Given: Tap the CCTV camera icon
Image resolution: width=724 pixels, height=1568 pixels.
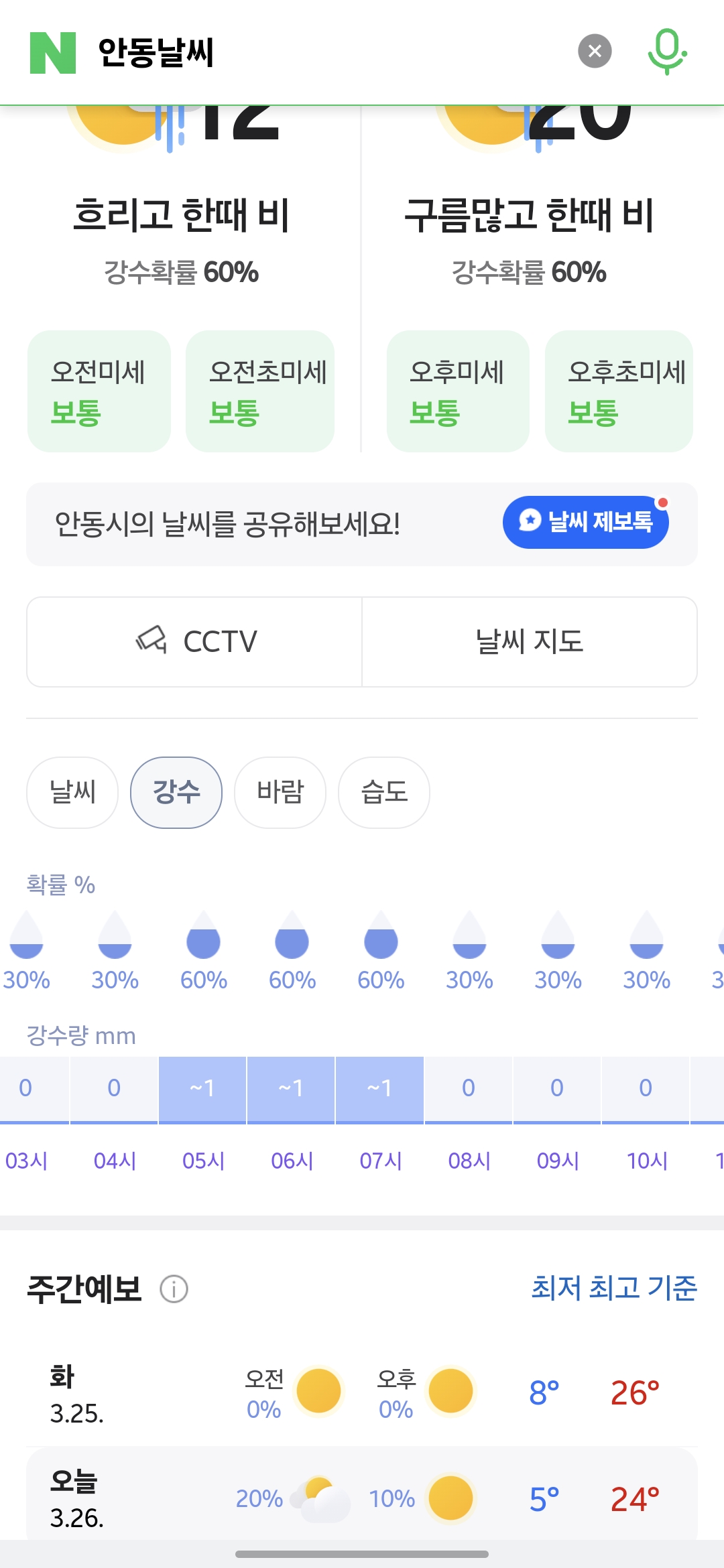Looking at the screenshot, I should (x=152, y=641).
